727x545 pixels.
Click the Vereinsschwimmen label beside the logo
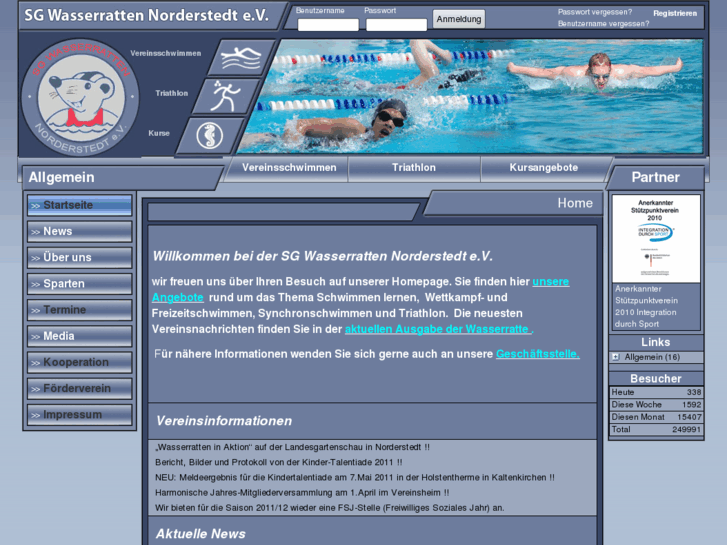(x=166, y=53)
